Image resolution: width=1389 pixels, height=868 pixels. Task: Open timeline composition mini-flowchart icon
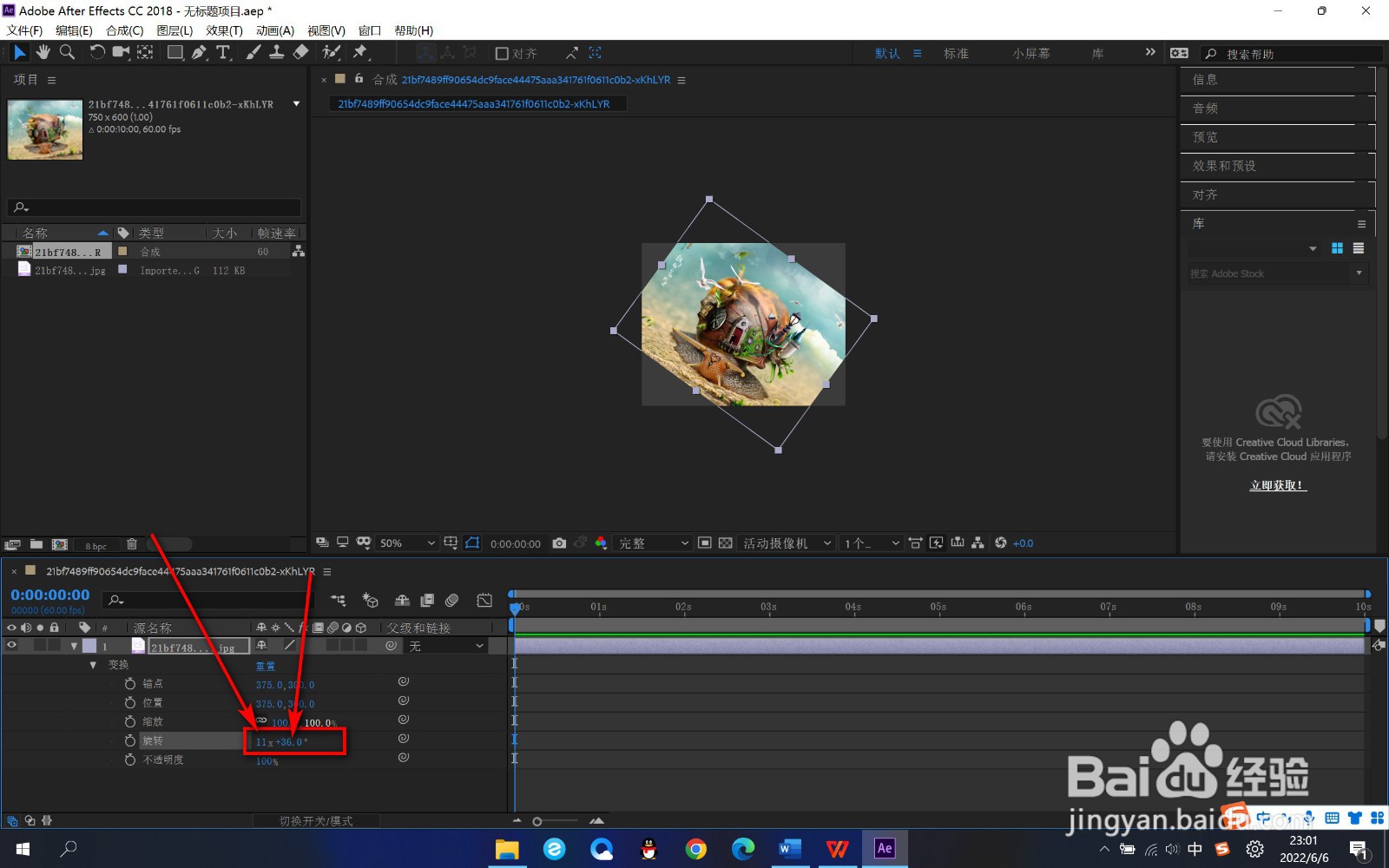[x=339, y=600]
